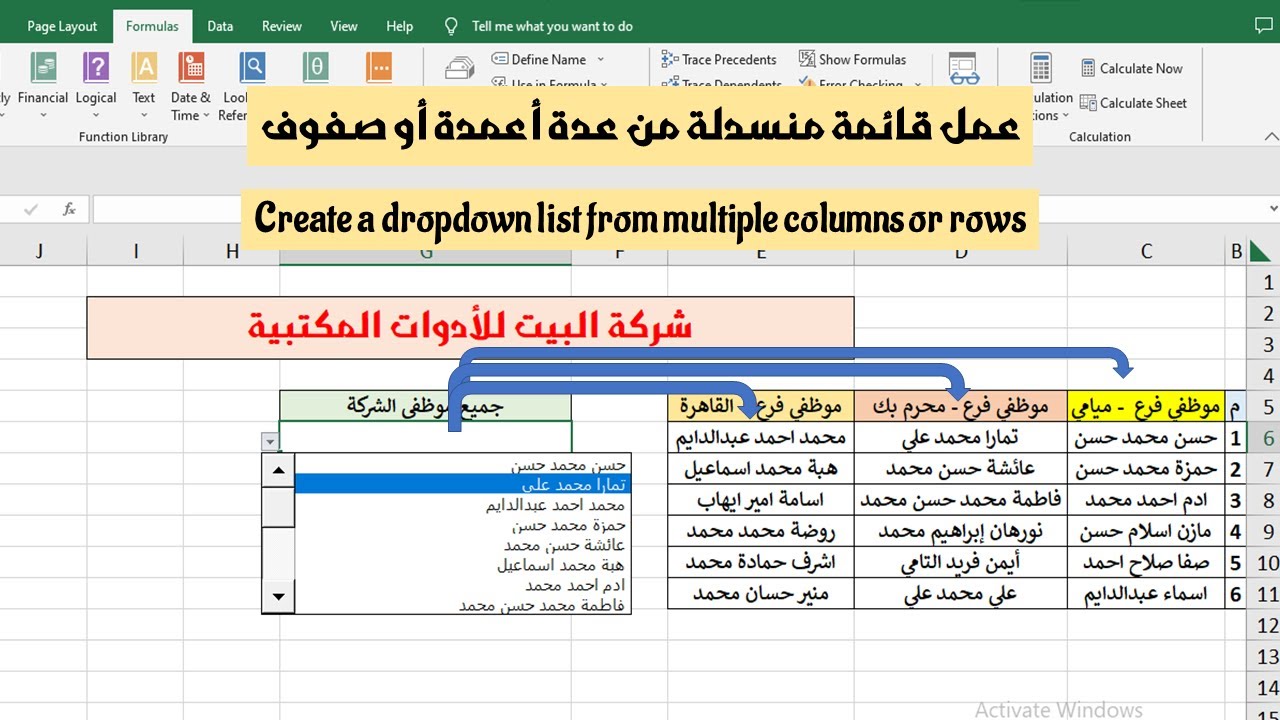Click the Tell me lightbulb icon
Viewport: 1280px width, 720px height.
tap(451, 26)
